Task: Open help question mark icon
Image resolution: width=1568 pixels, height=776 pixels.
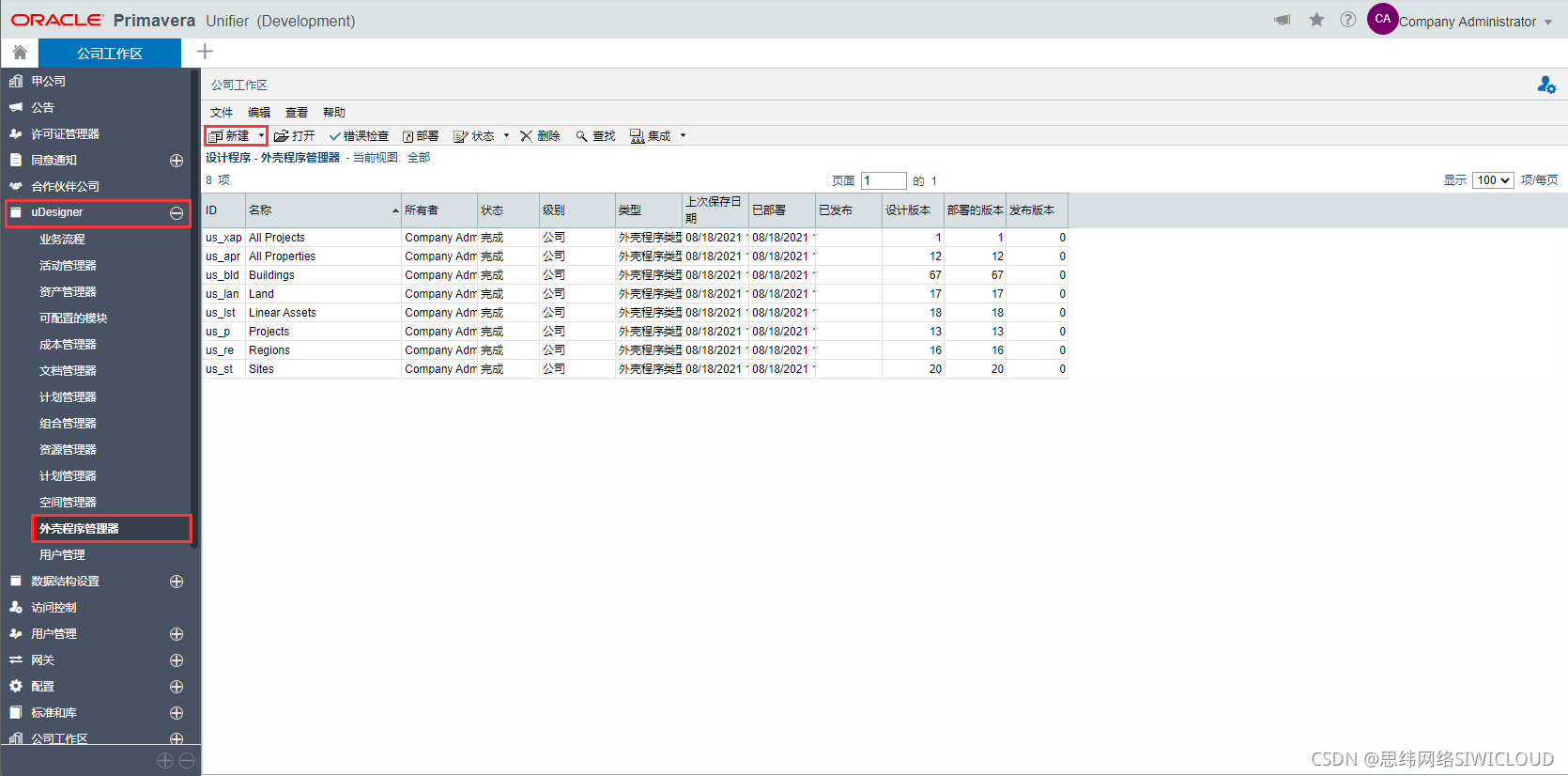Action: pyautogui.click(x=1347, y=20)
